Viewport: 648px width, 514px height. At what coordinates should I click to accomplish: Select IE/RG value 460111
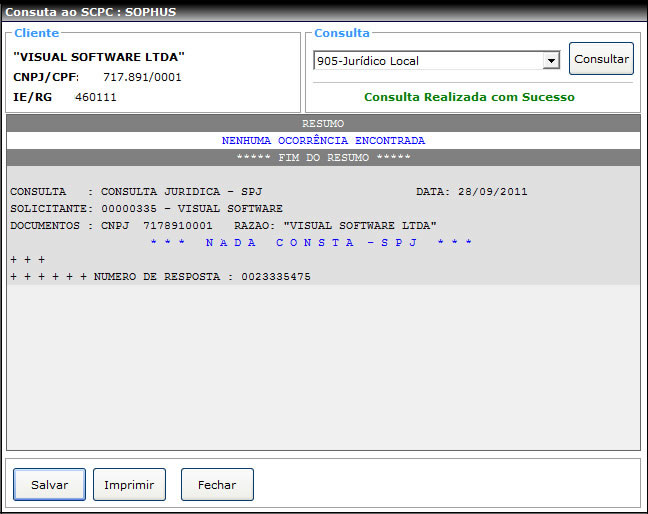click(x=96, y=98)
